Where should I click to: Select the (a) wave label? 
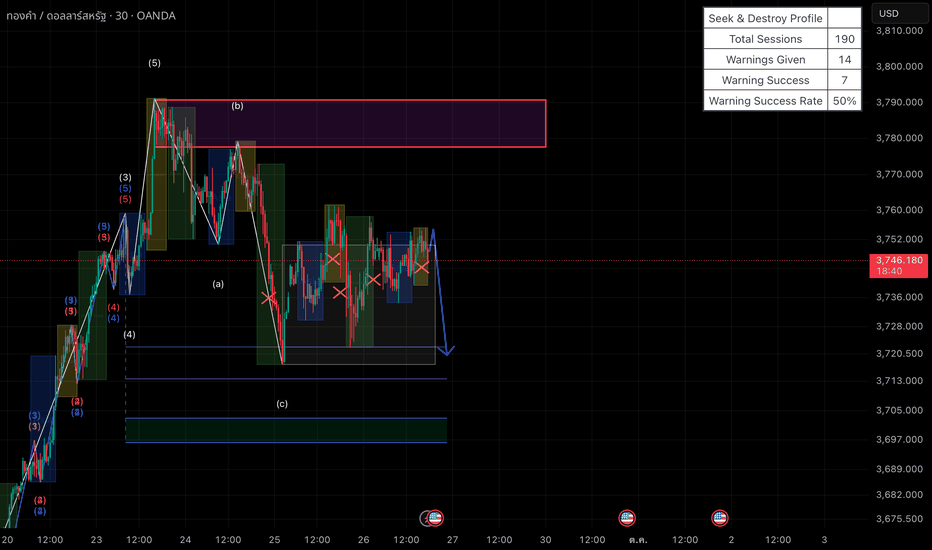(x=218, y=284)
